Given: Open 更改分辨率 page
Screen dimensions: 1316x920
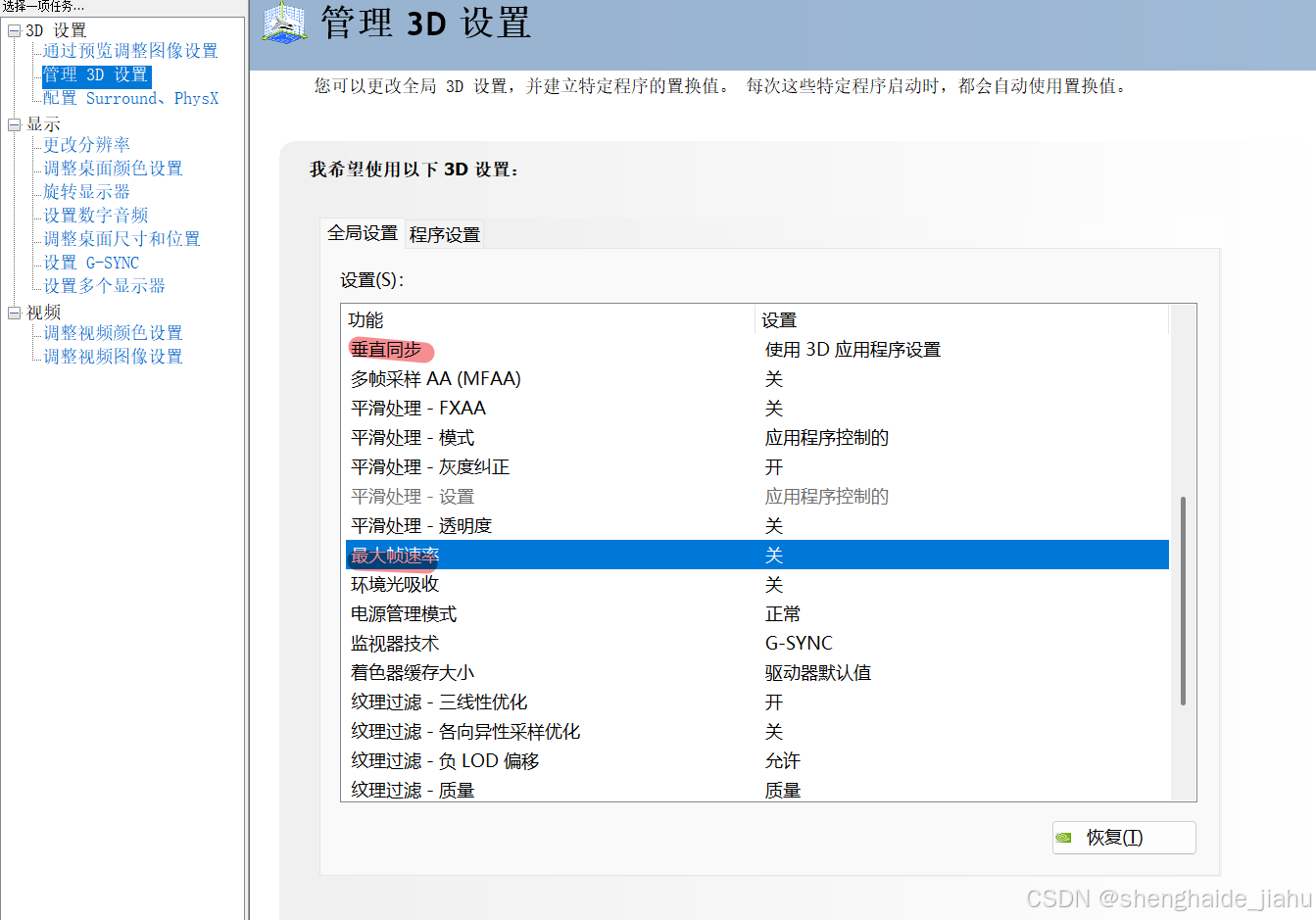Looking at the screenshot, I should [86, 145].
